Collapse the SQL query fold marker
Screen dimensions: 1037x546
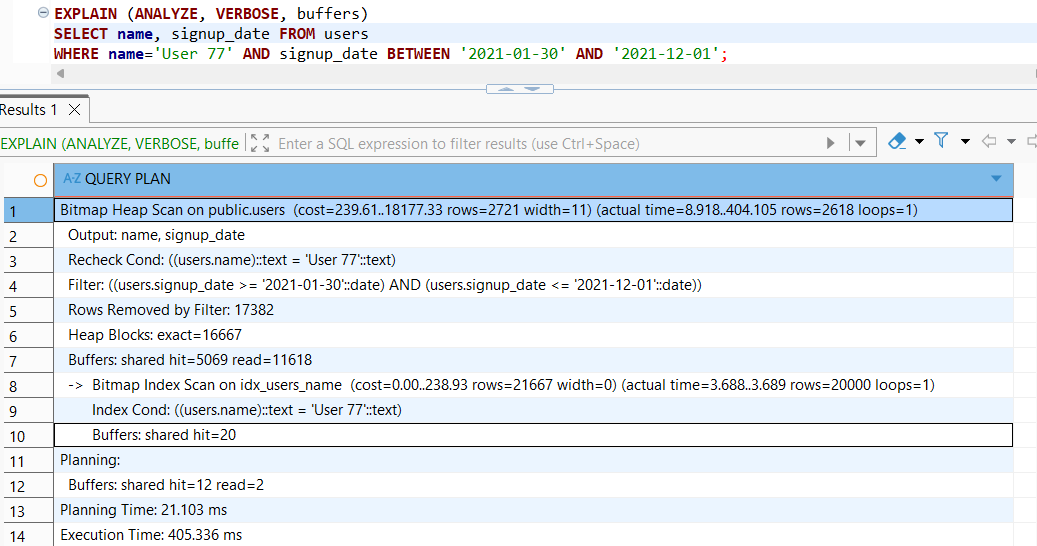pyautogui.click(x=43, y=13)
